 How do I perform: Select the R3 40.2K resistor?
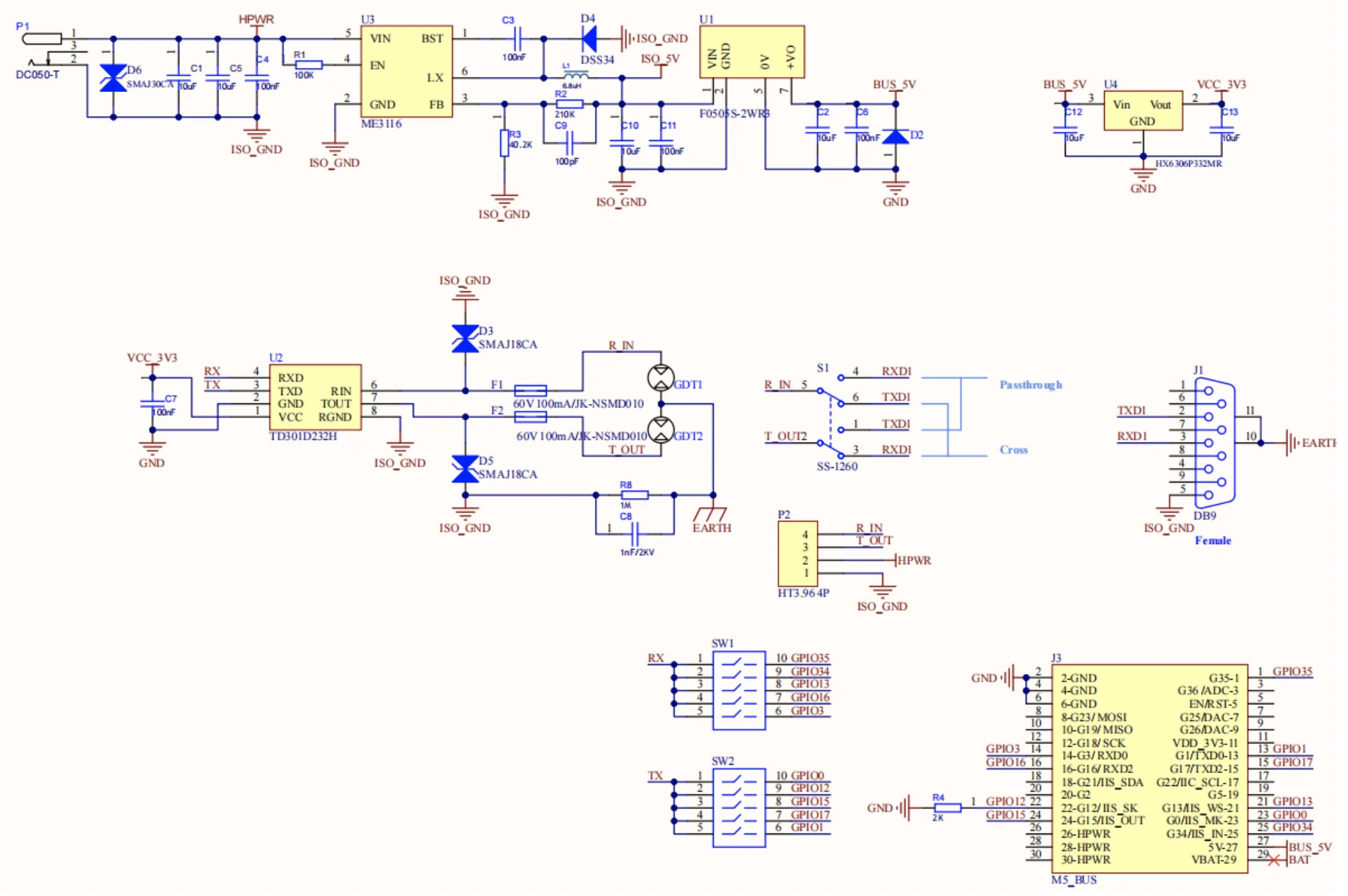pos(504,143)
